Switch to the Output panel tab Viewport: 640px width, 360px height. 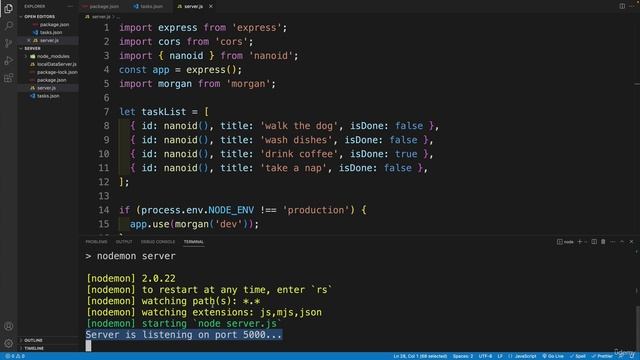[x=124, y=242]
